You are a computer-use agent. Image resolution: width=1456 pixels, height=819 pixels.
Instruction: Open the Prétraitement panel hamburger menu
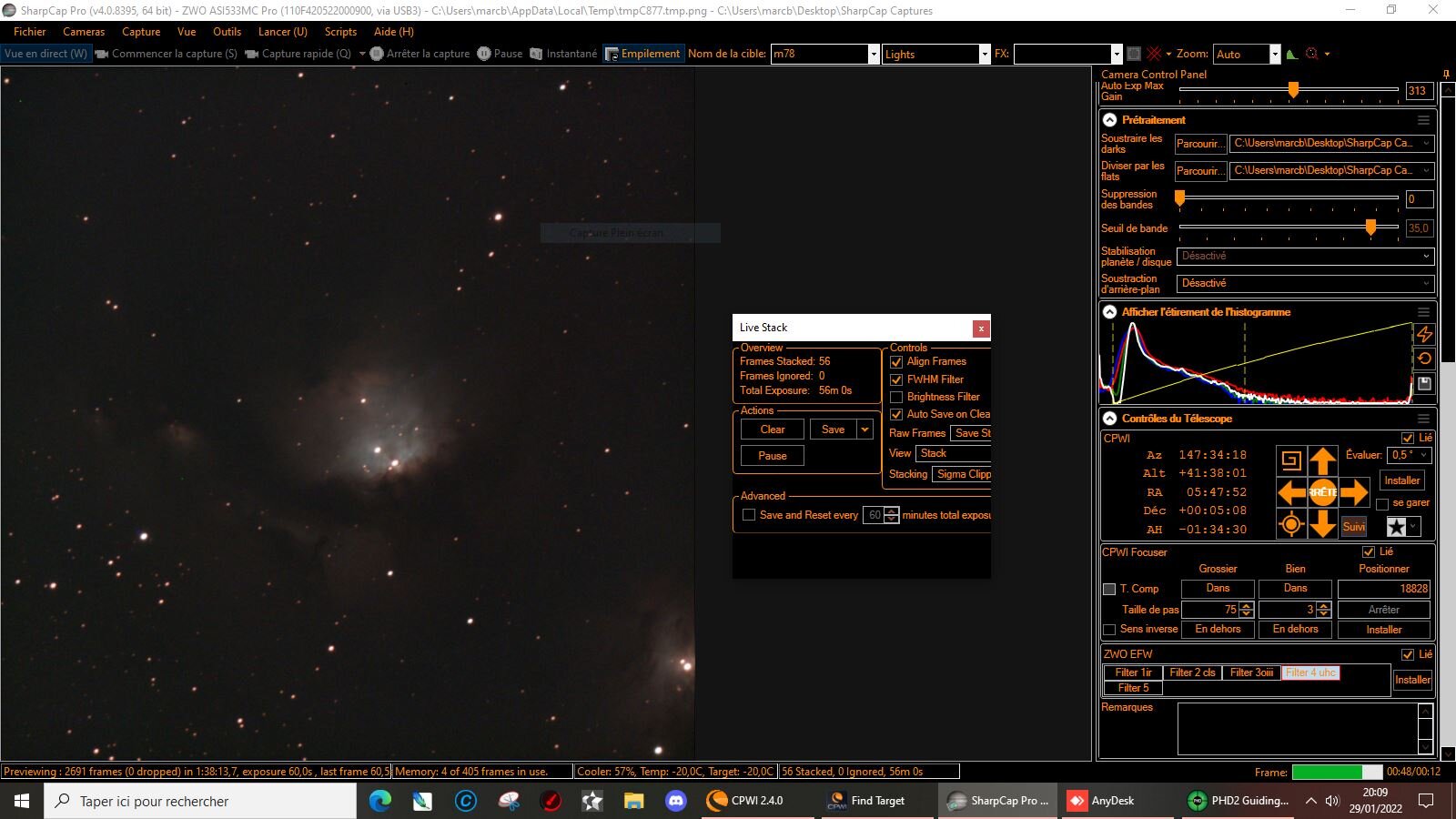(x=1423, y=120)
